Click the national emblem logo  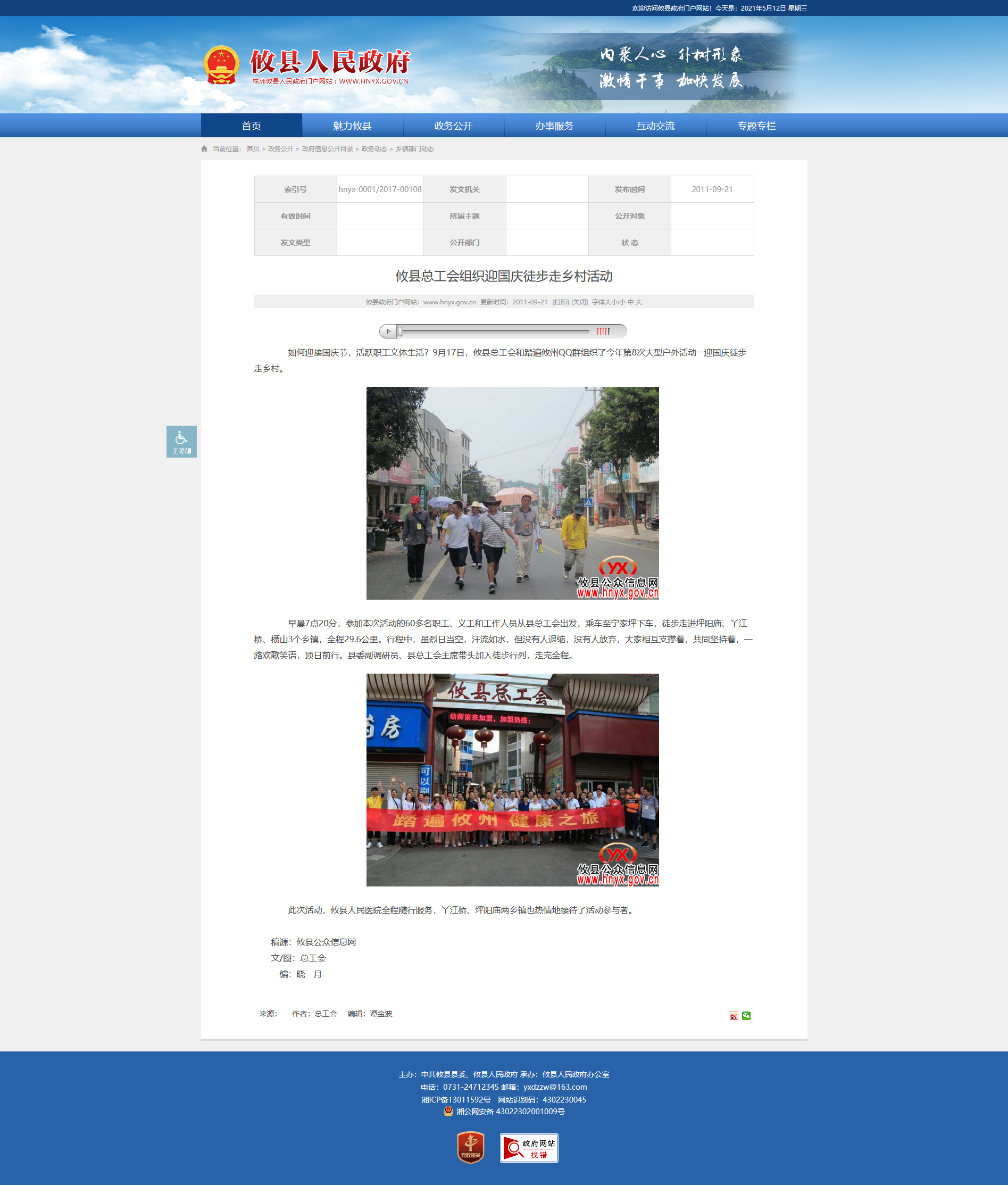[x=222, y=65]
